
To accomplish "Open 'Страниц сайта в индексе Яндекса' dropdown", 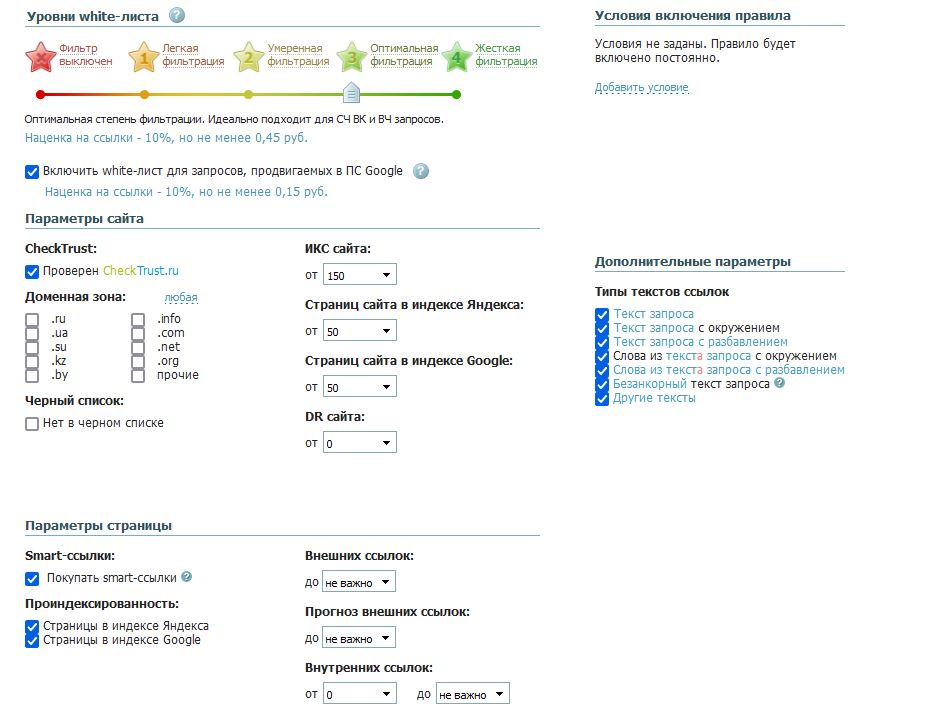I will point(360,331).
